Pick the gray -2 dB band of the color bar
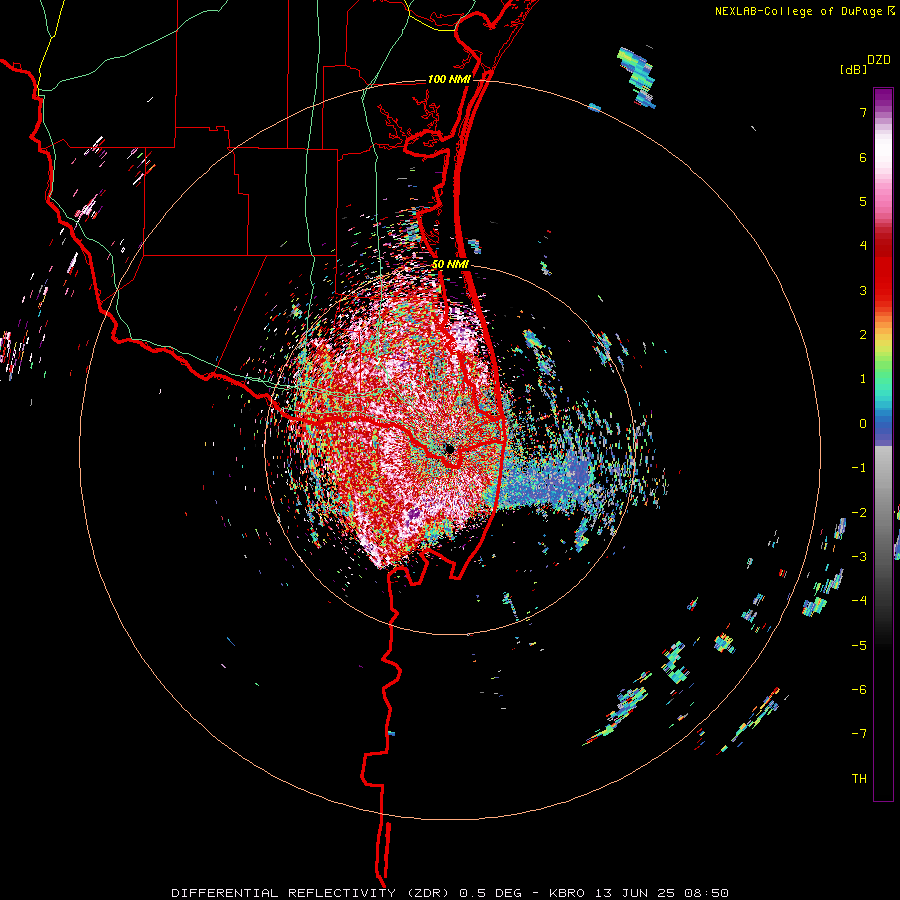The height and width of the screenshot is (900, 900). [x=883, y=513]
